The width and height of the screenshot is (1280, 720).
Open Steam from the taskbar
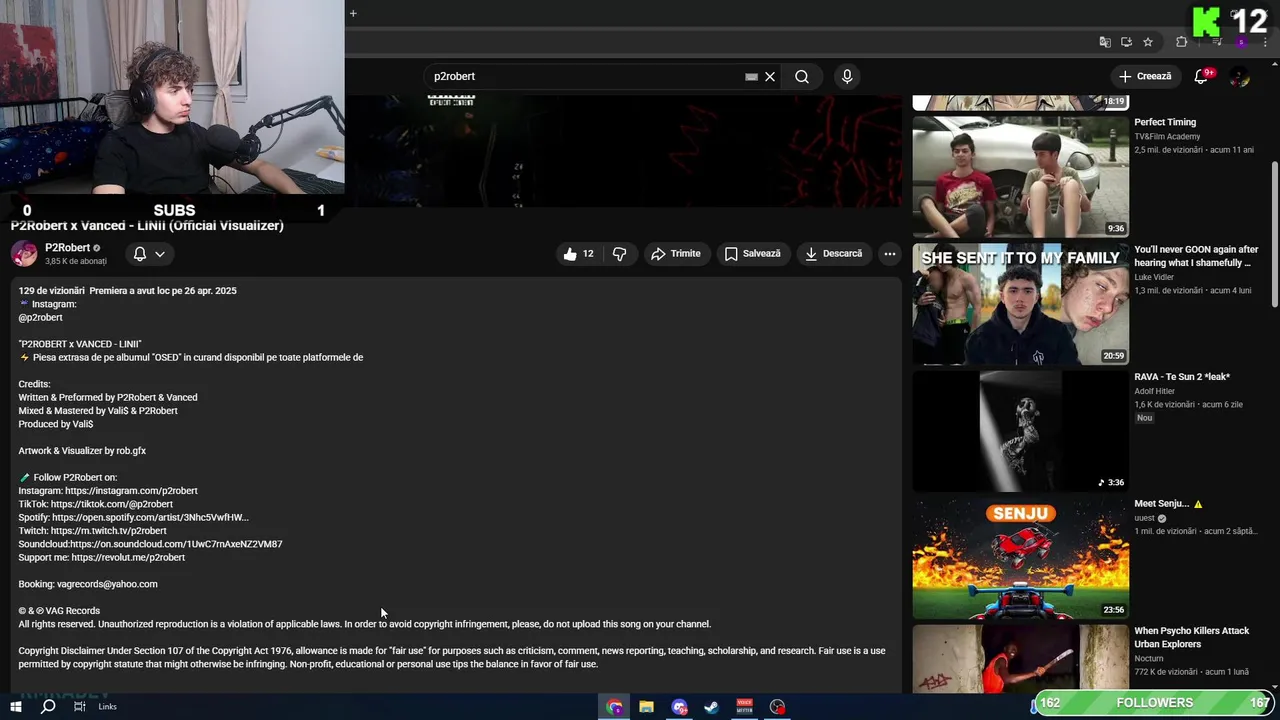(x=711, y=707)
